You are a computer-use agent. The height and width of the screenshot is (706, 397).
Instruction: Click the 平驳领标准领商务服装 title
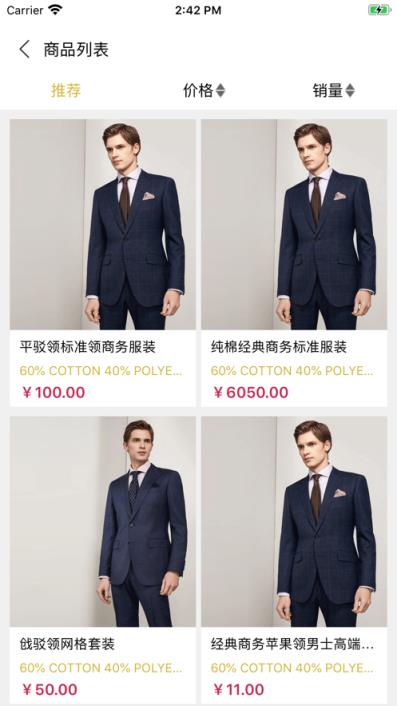click(87, 347)
